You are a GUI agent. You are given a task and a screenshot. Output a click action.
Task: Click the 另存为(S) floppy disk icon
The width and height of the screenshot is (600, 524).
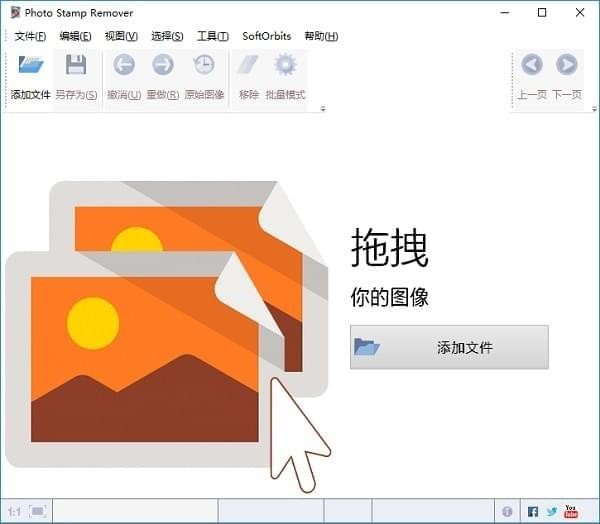[76, 65]
